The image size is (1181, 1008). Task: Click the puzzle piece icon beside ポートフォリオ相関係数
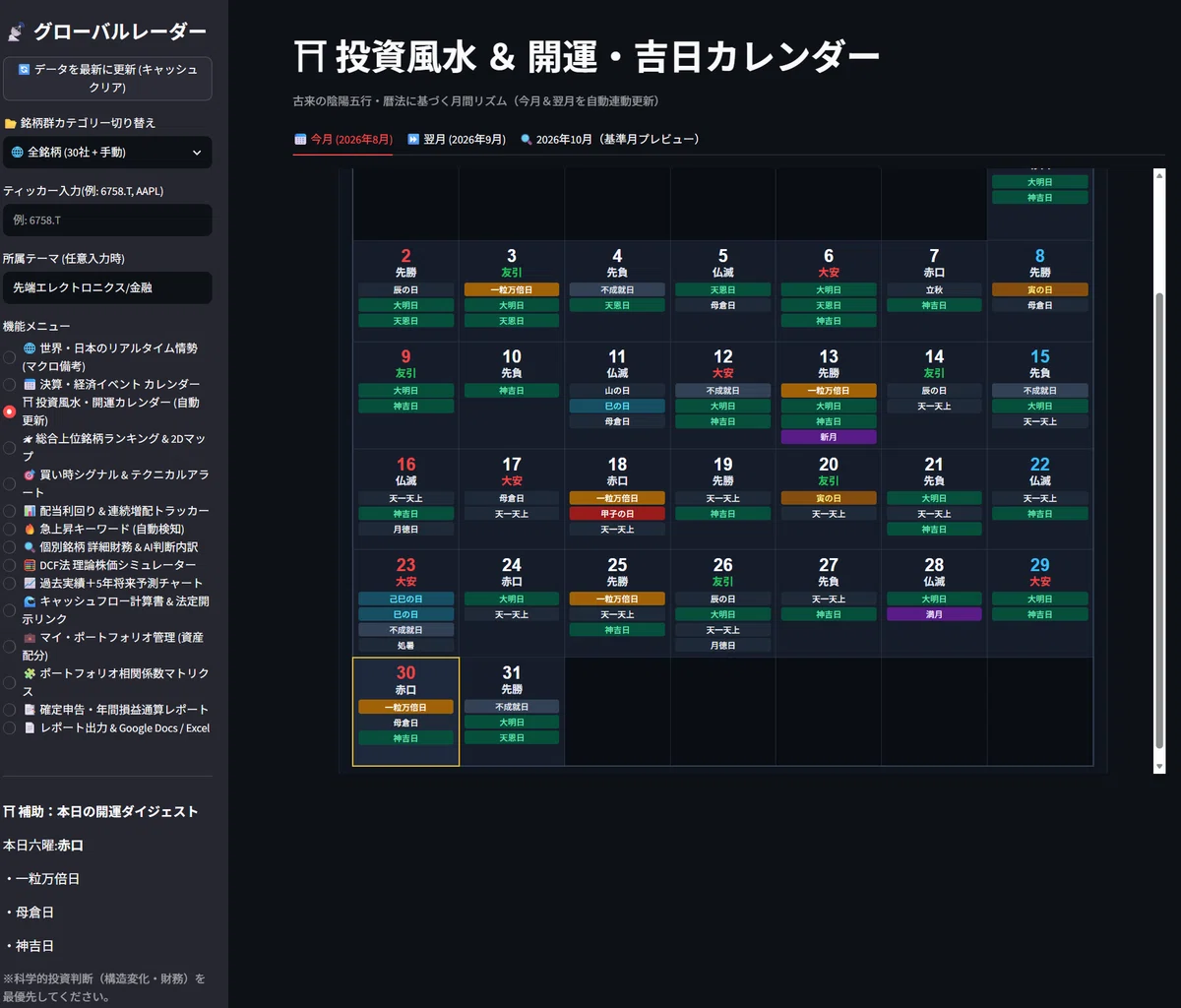click(x=30, y=673)
